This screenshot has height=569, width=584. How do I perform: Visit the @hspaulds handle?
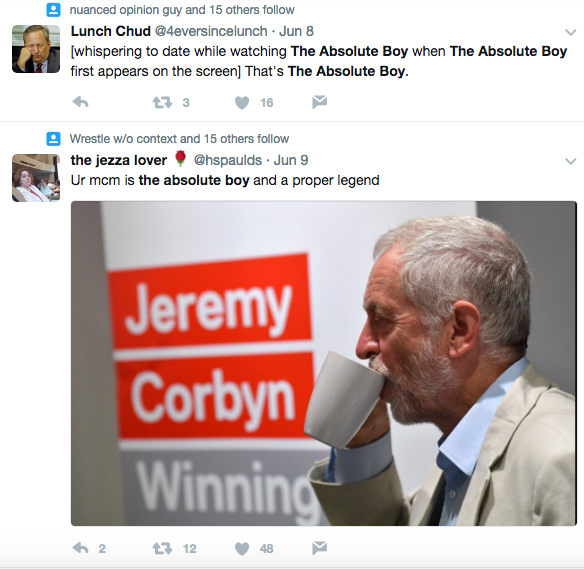pos(228,160)
